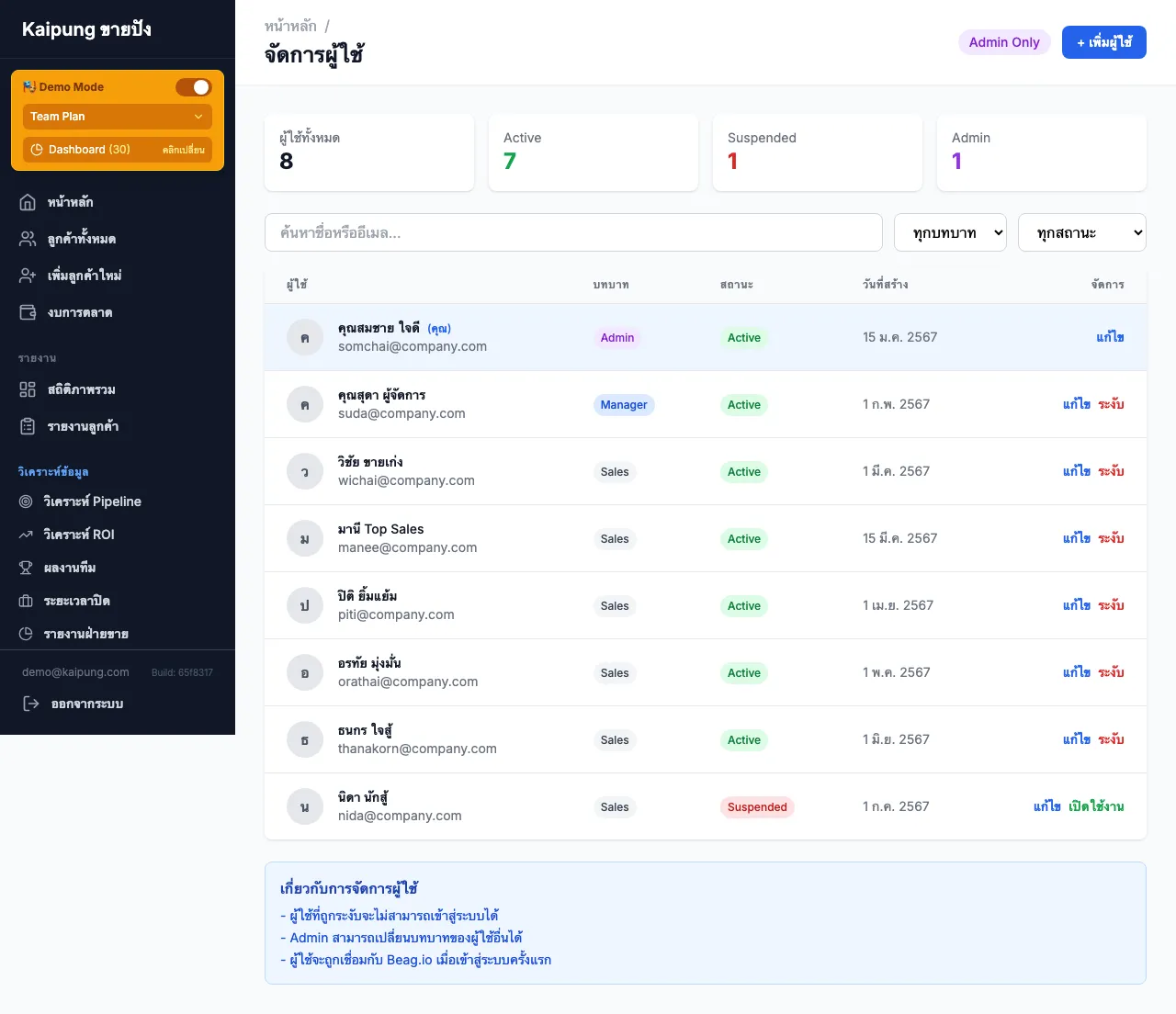The height and width of the screenshot is (1014, 1176).
Task: Click the logout arrow icon
Action: [x=31, y=704]
